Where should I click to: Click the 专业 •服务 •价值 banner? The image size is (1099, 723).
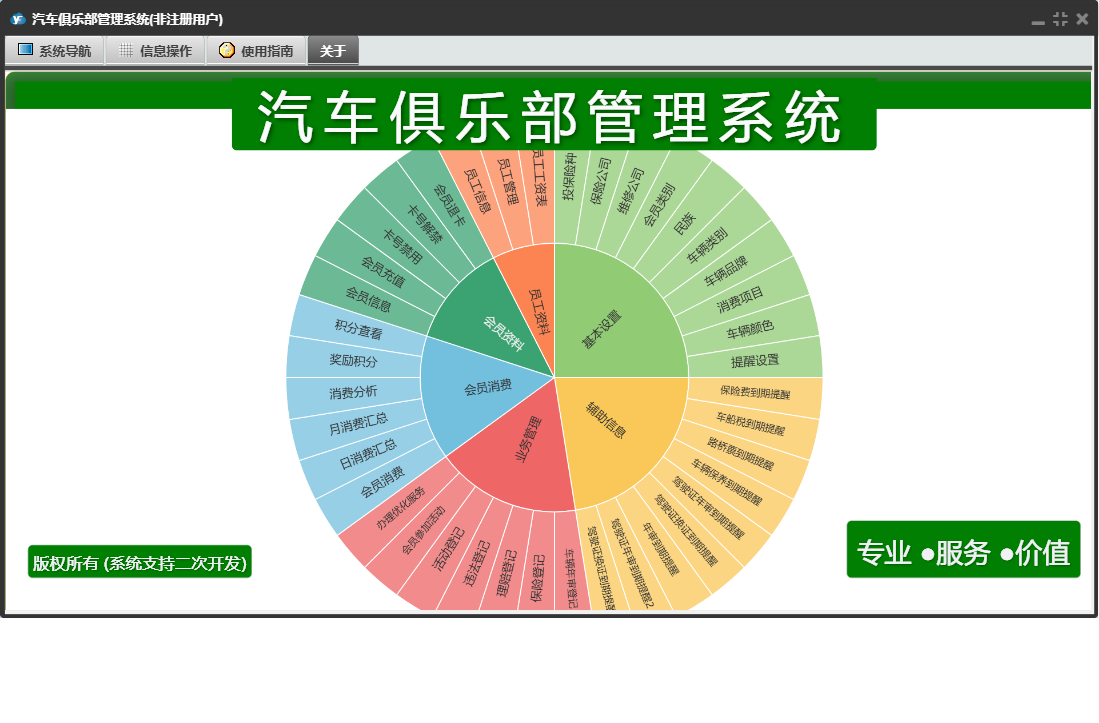click(x=963, y=550)
